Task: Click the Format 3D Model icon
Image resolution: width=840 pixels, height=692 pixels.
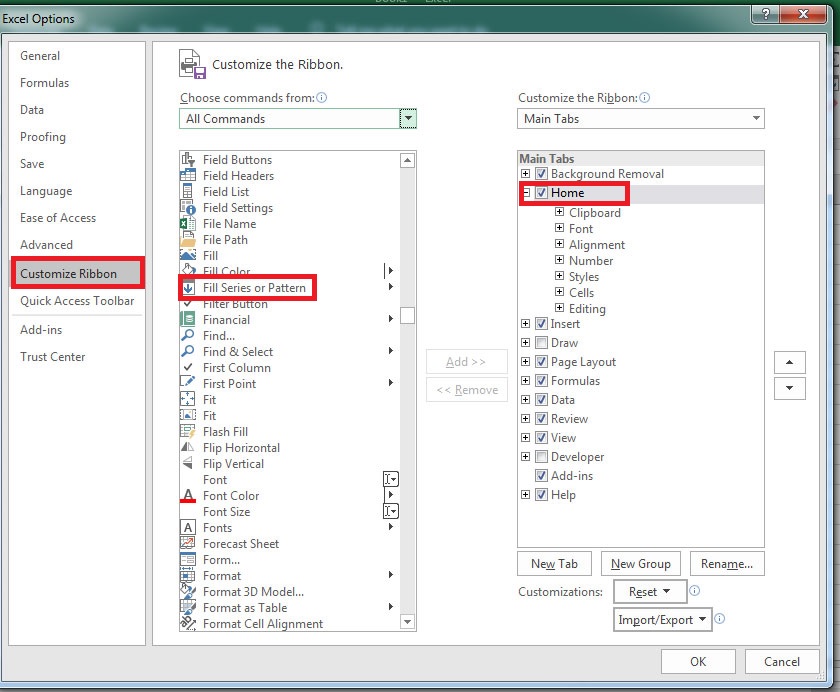Action: coord(188,592)
